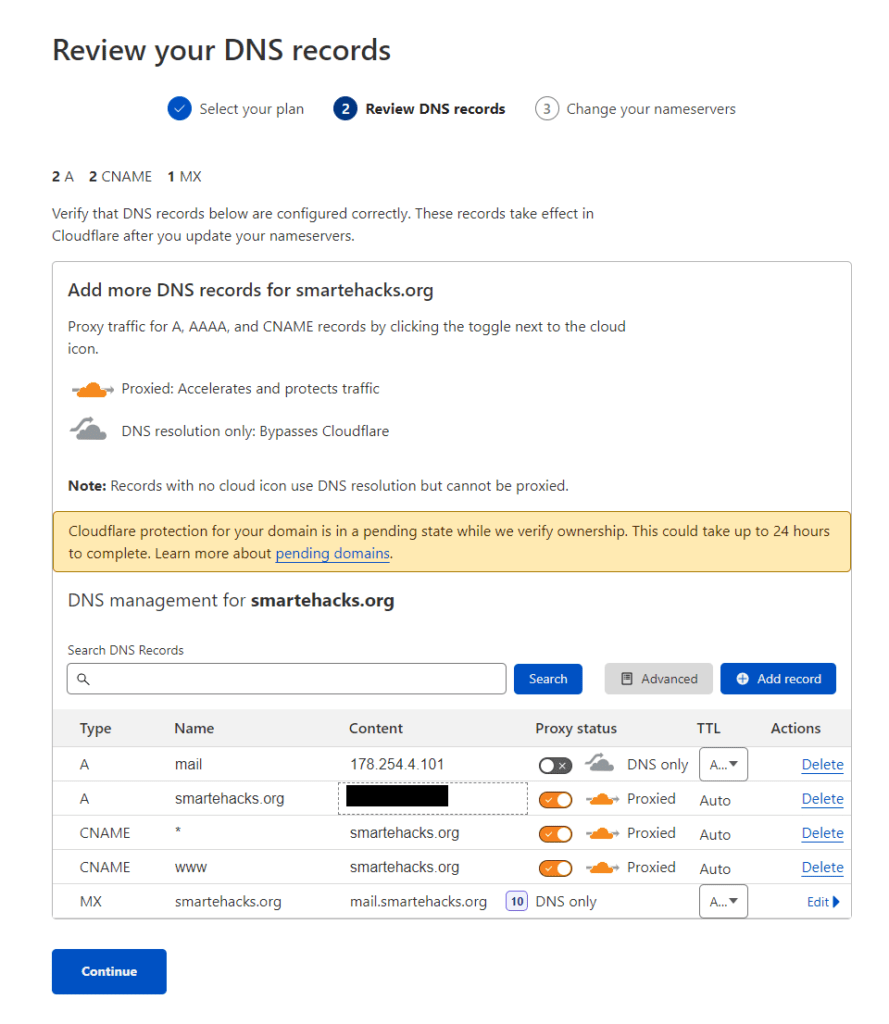Screen dimensions: 889x1024
Task: Delete the smartehacks.org A record
Action: coord(822,799)
